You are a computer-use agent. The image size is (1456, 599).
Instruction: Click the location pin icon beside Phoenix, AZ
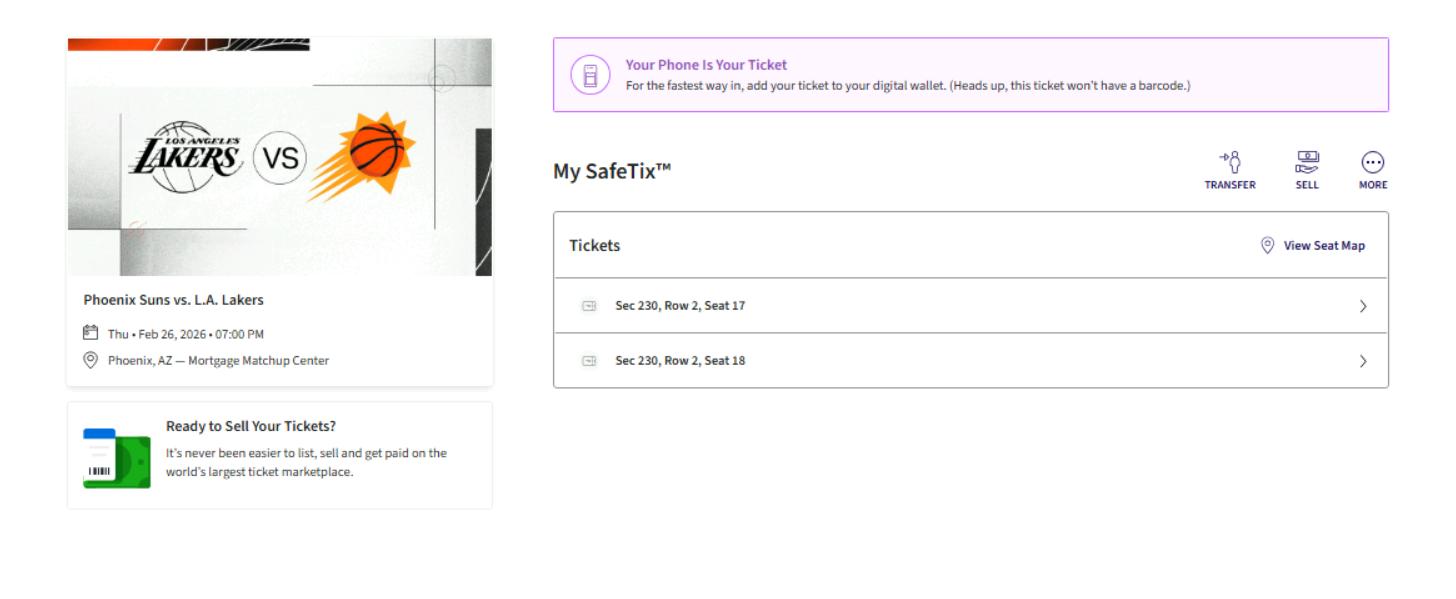tap(91, 360)
